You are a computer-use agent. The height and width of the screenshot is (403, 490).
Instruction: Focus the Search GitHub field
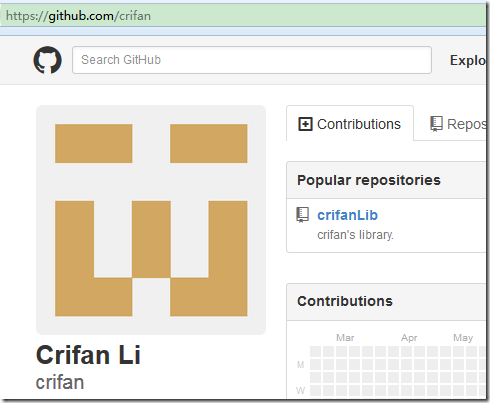click(252, 60)
